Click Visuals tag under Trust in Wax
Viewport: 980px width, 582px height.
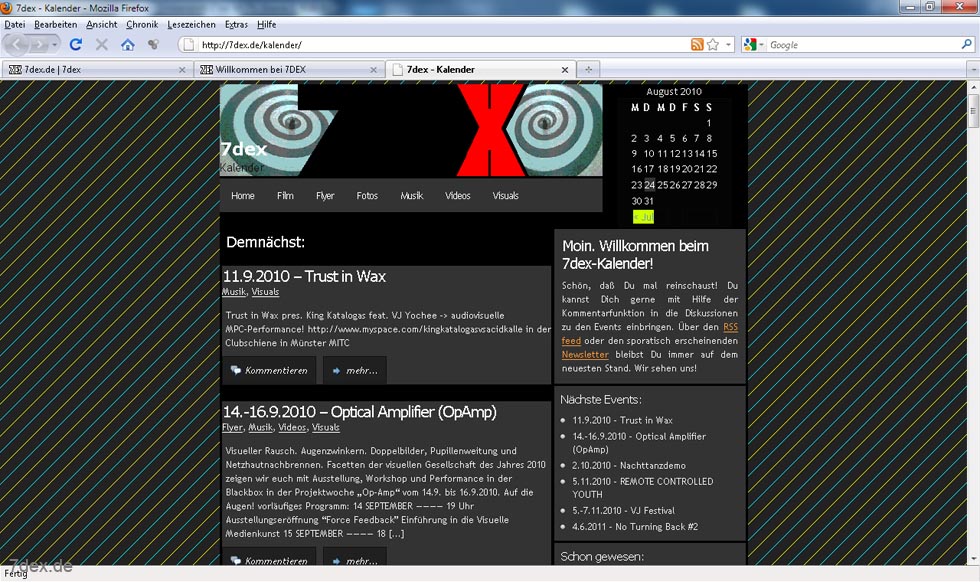pyautogui.click(x=265, y=292)
